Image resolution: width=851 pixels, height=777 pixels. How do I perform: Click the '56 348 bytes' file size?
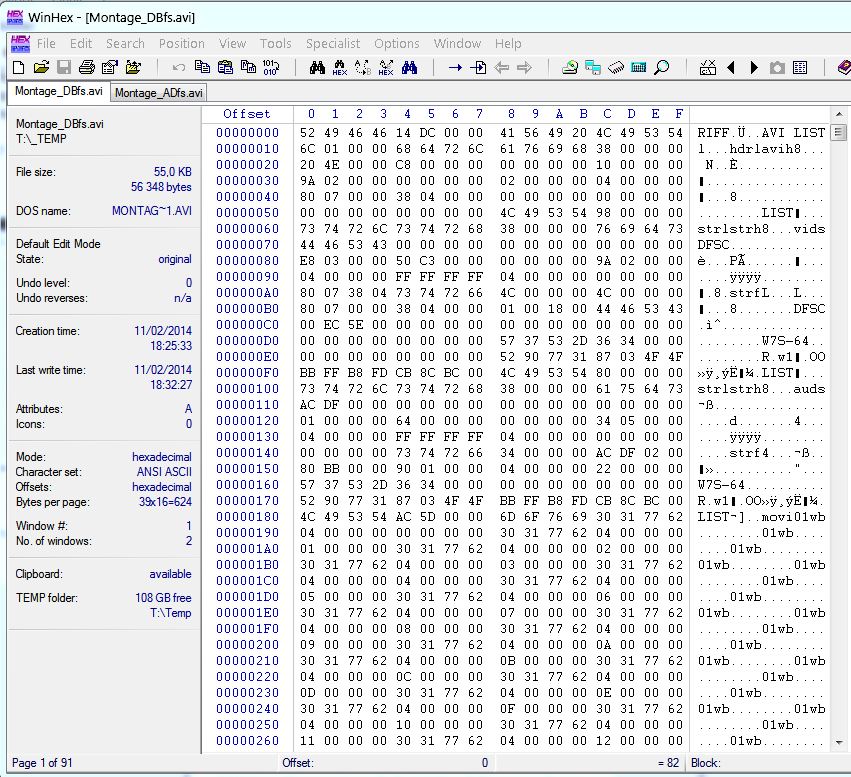click(x=161, y=187)
